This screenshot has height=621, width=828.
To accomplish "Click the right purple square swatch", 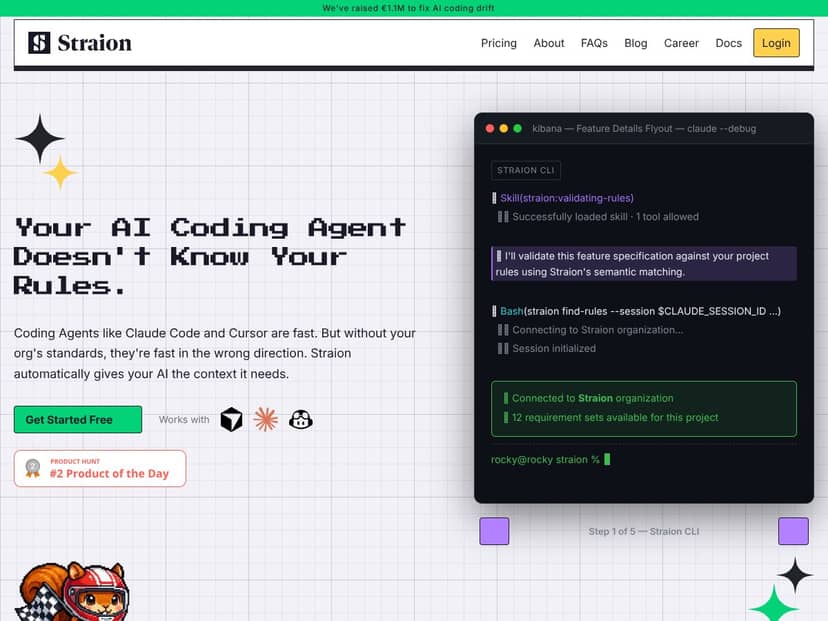I will (x=793, y=531).
